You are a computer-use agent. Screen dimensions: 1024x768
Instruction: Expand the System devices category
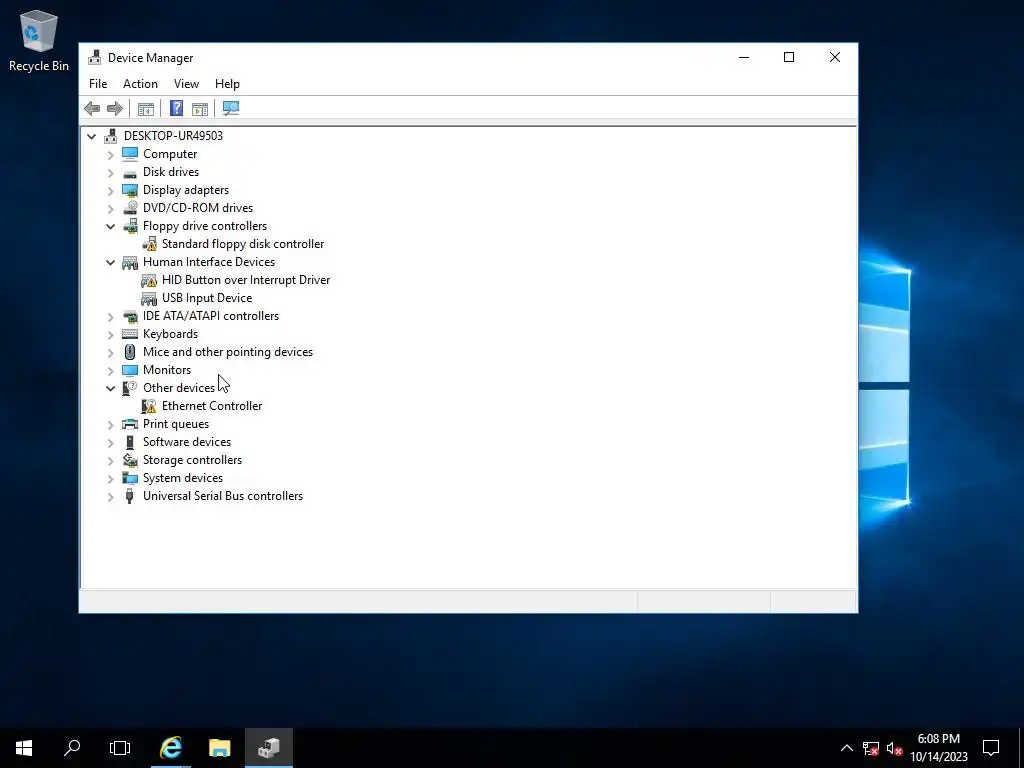[110, 479]
